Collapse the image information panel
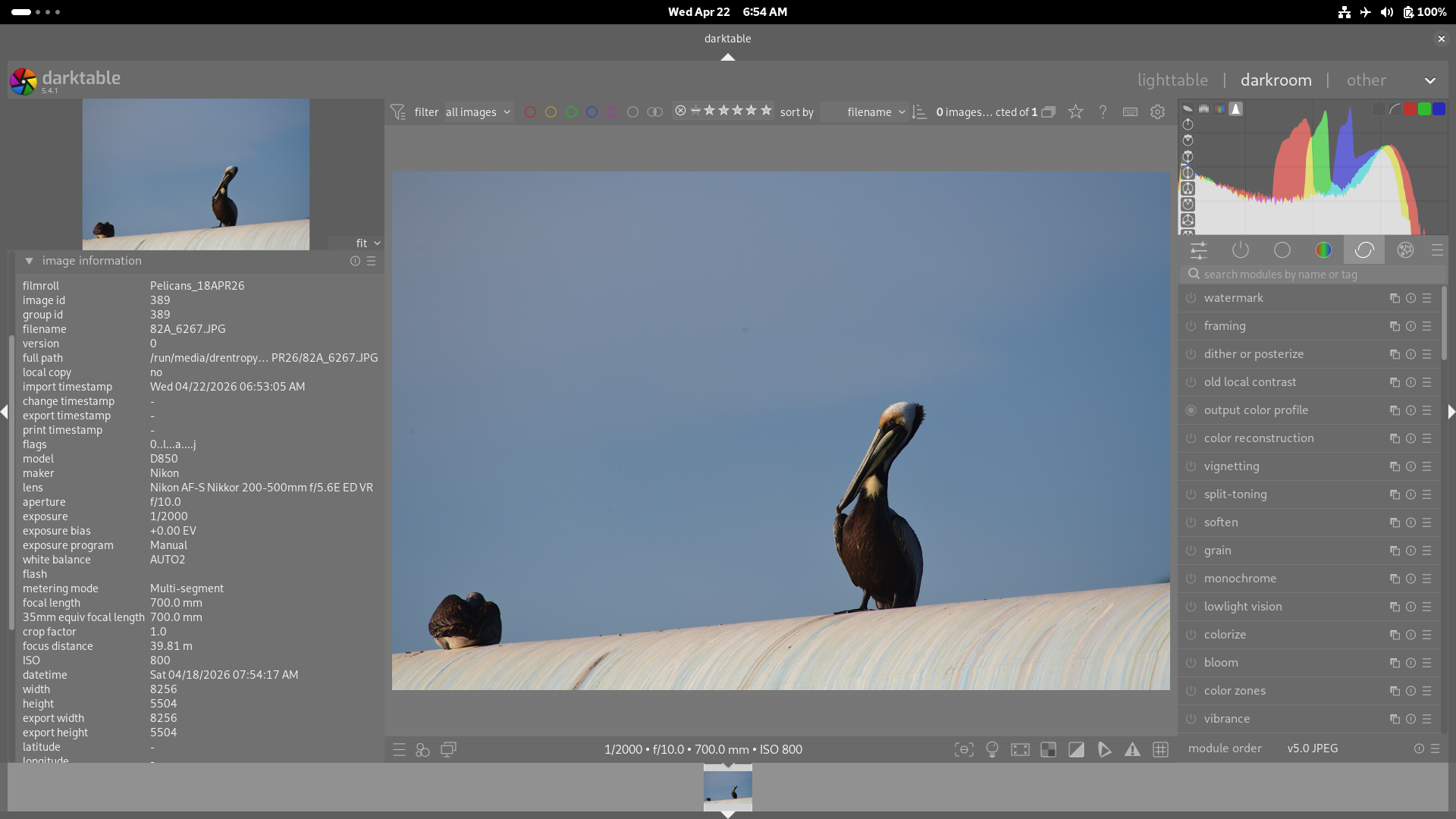Screen dimensions: 1456x819 (29, 261)
